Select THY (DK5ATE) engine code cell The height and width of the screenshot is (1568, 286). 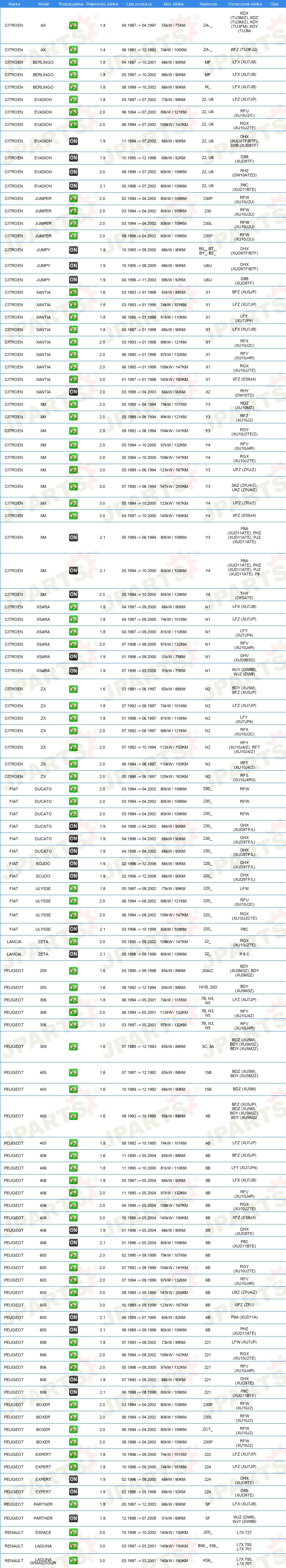click(244, 596)
